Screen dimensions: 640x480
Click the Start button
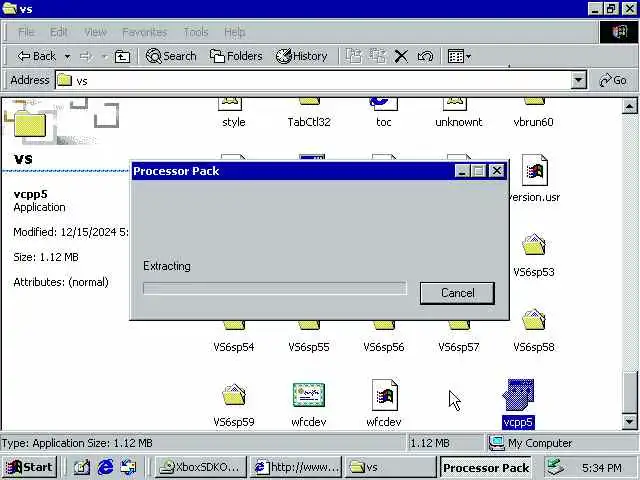(29, 467)
